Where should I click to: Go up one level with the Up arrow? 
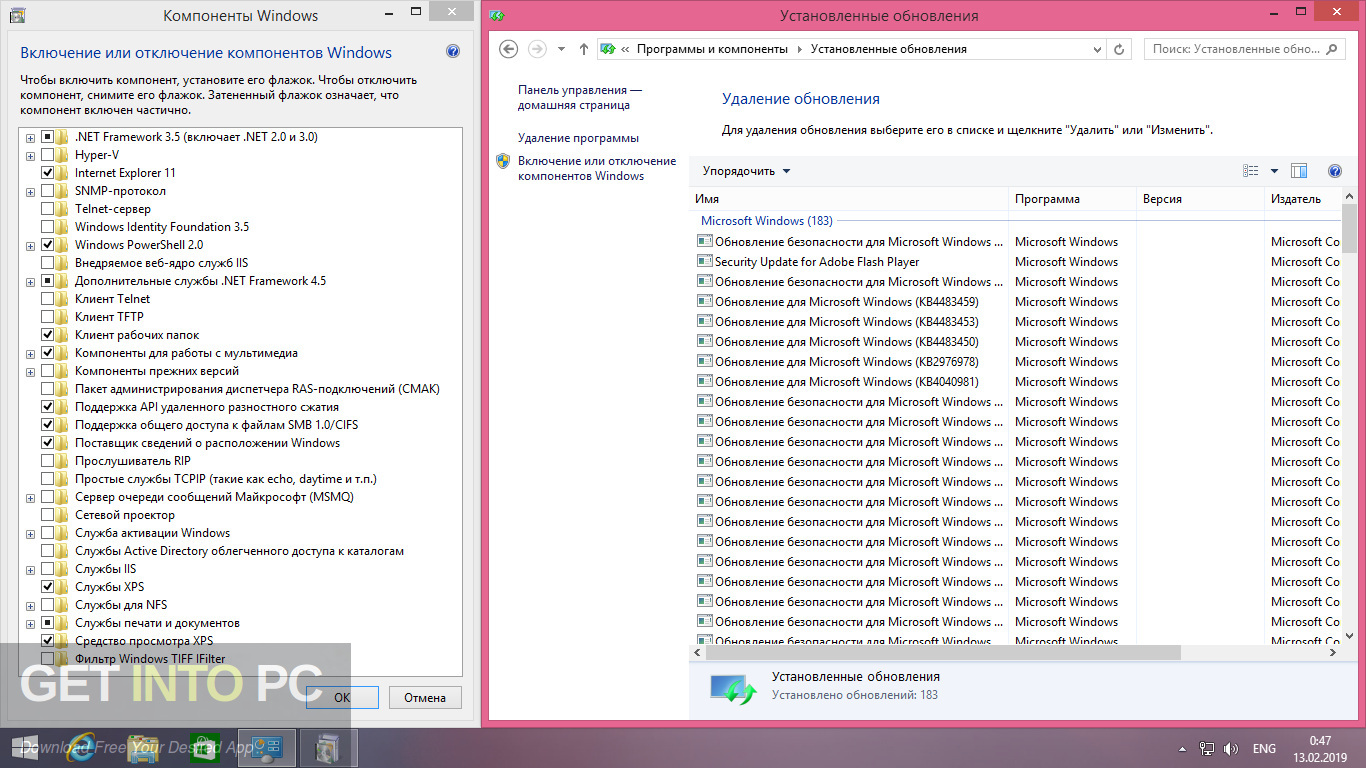coord(584,48)
